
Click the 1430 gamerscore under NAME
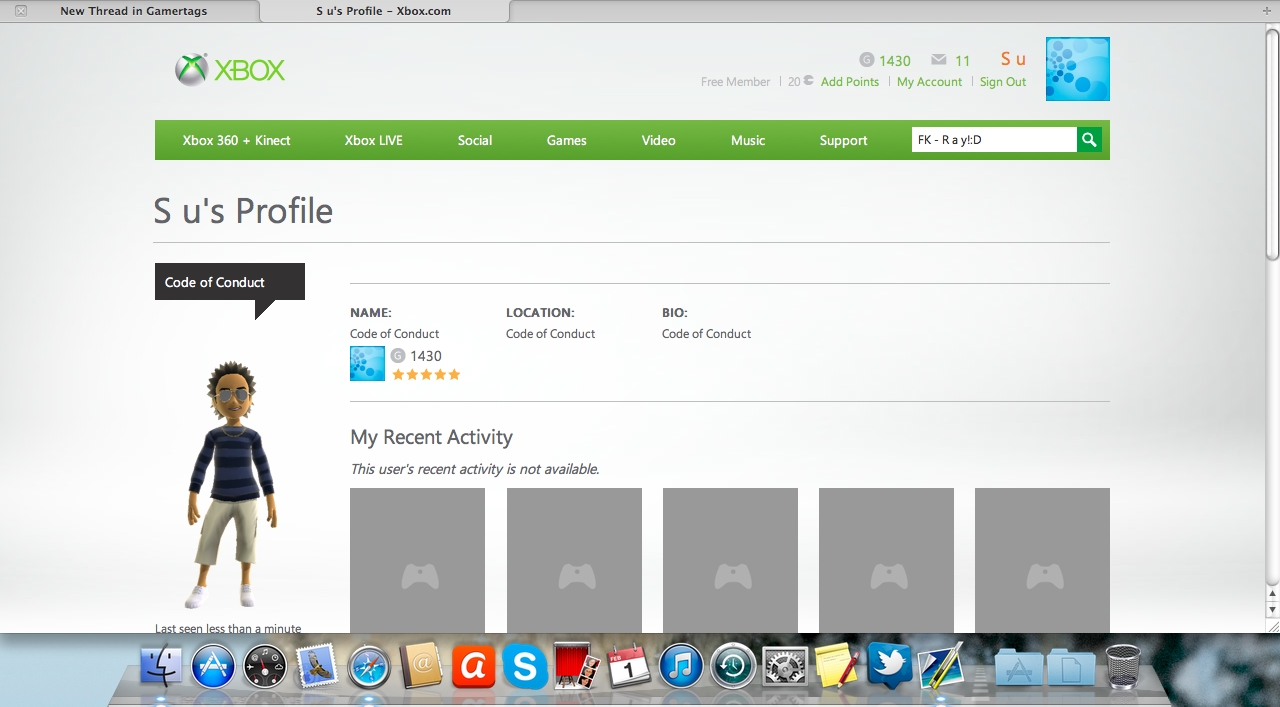pyautogui.click(x=426, y=356)
